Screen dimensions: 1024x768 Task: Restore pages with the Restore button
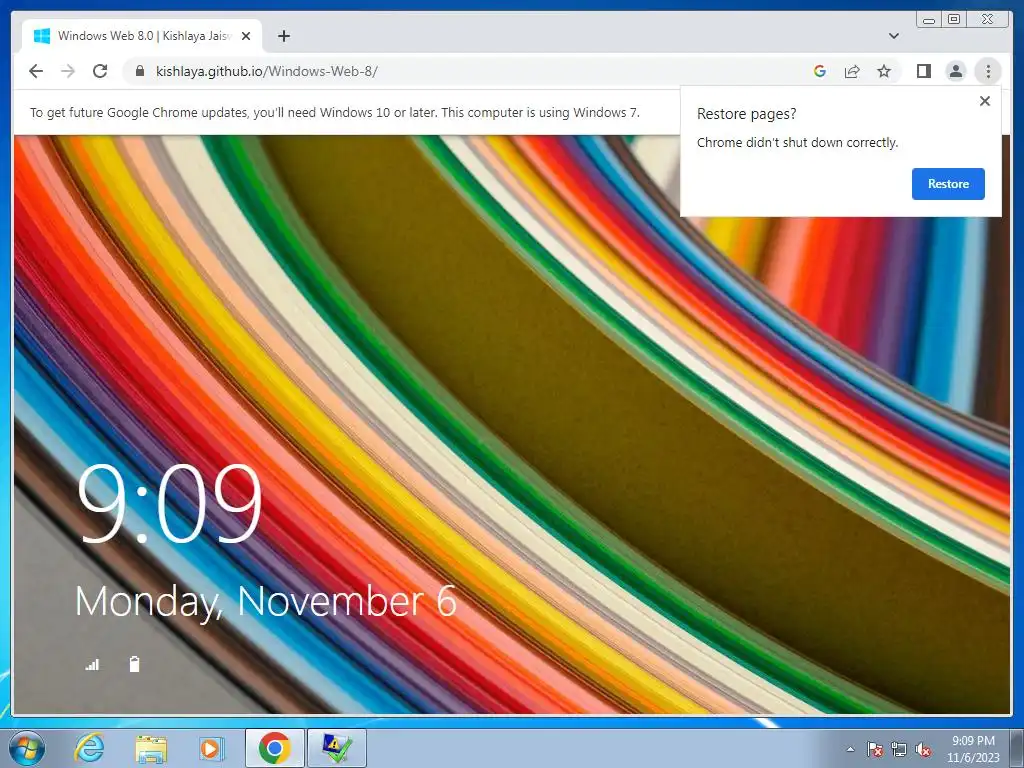click(x=948, y=184)
